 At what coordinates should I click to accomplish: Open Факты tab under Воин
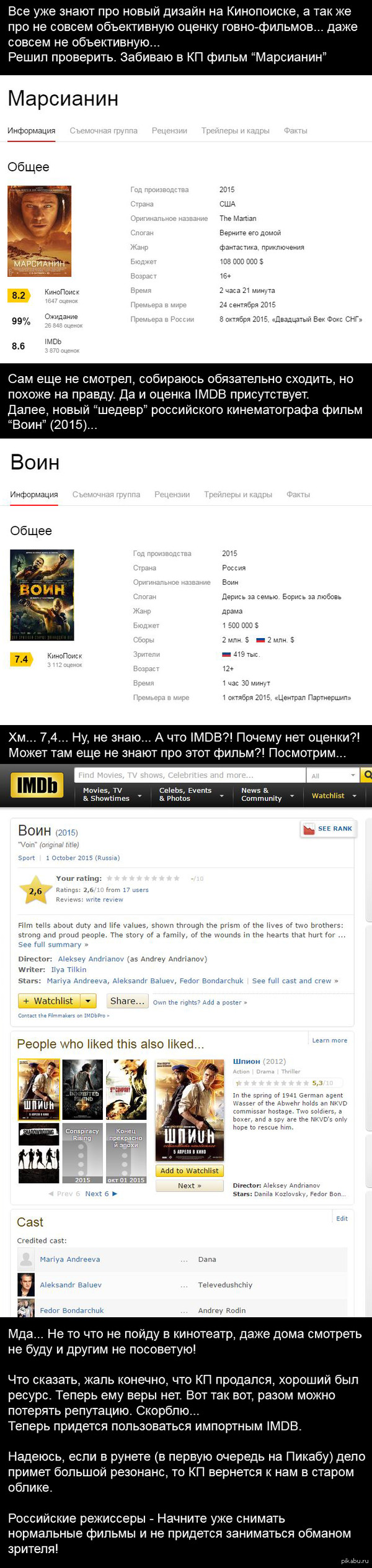(298, 495)
